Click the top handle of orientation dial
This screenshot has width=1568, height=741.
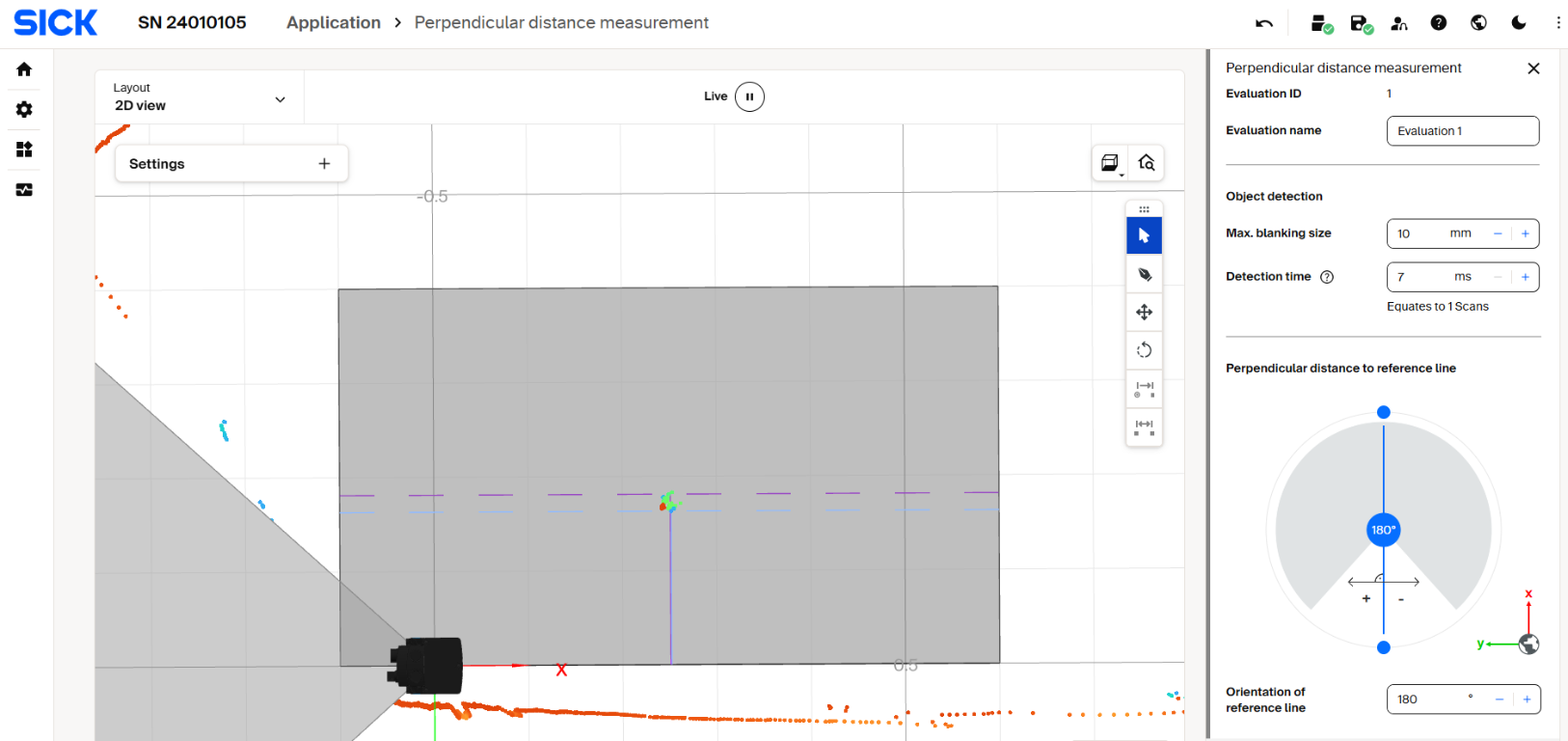point(1384,412)
